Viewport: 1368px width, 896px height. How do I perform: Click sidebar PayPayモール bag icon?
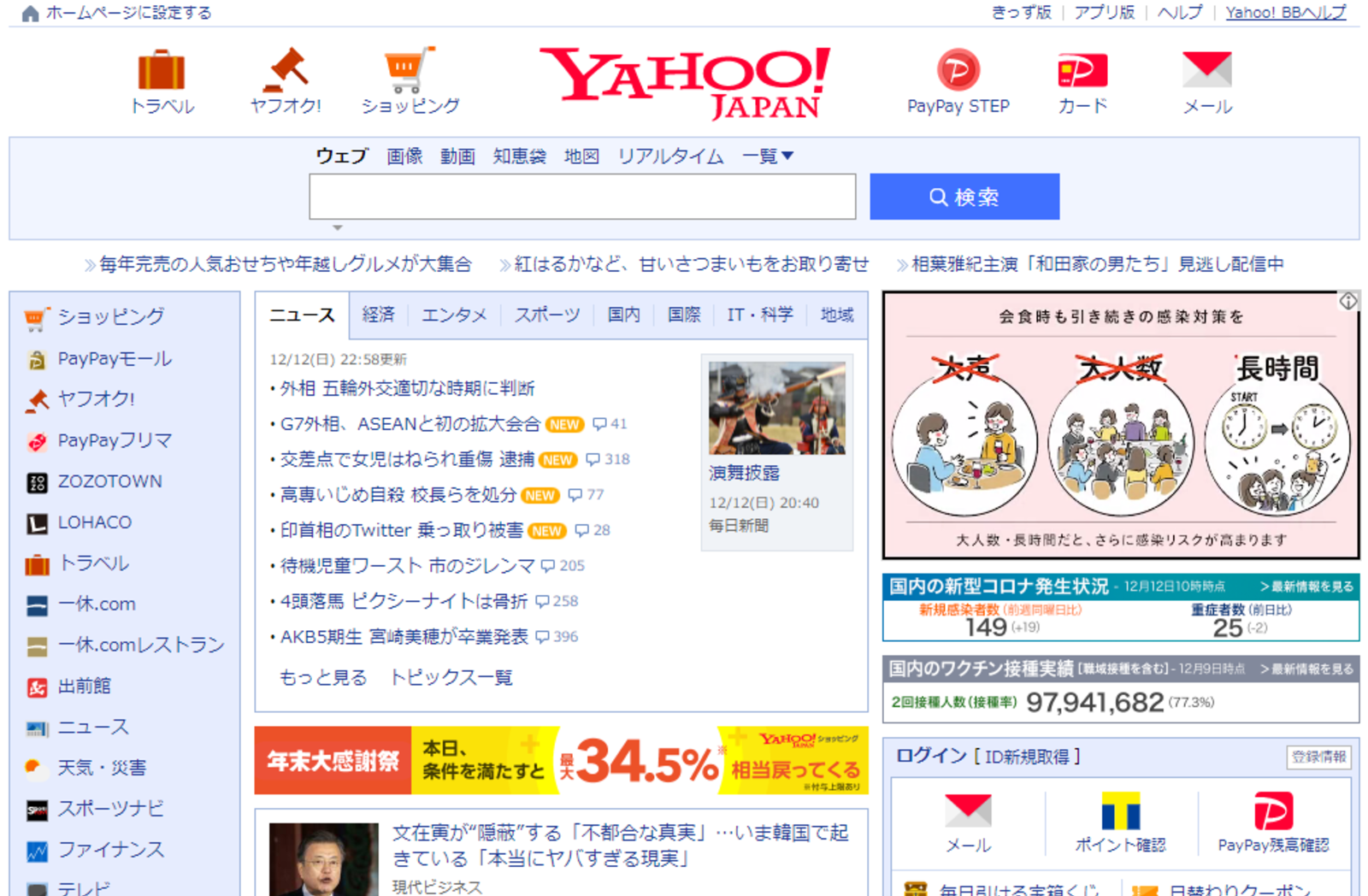click(x=37, y=360)
